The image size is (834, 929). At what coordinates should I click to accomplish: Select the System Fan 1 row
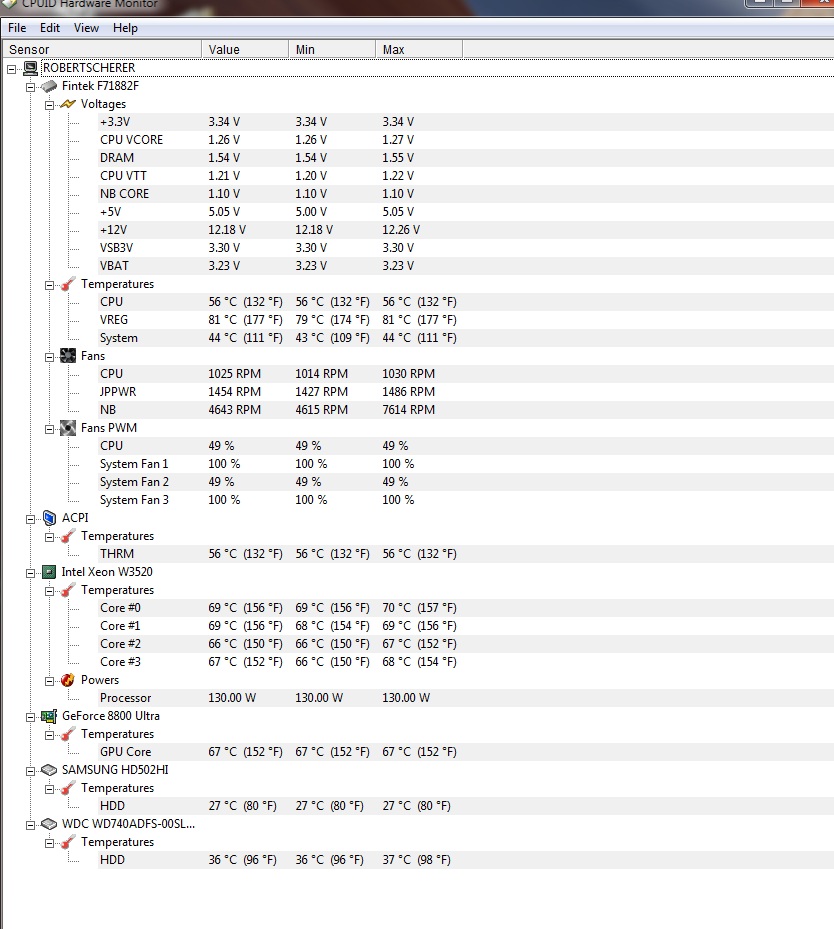click(466, 464)
